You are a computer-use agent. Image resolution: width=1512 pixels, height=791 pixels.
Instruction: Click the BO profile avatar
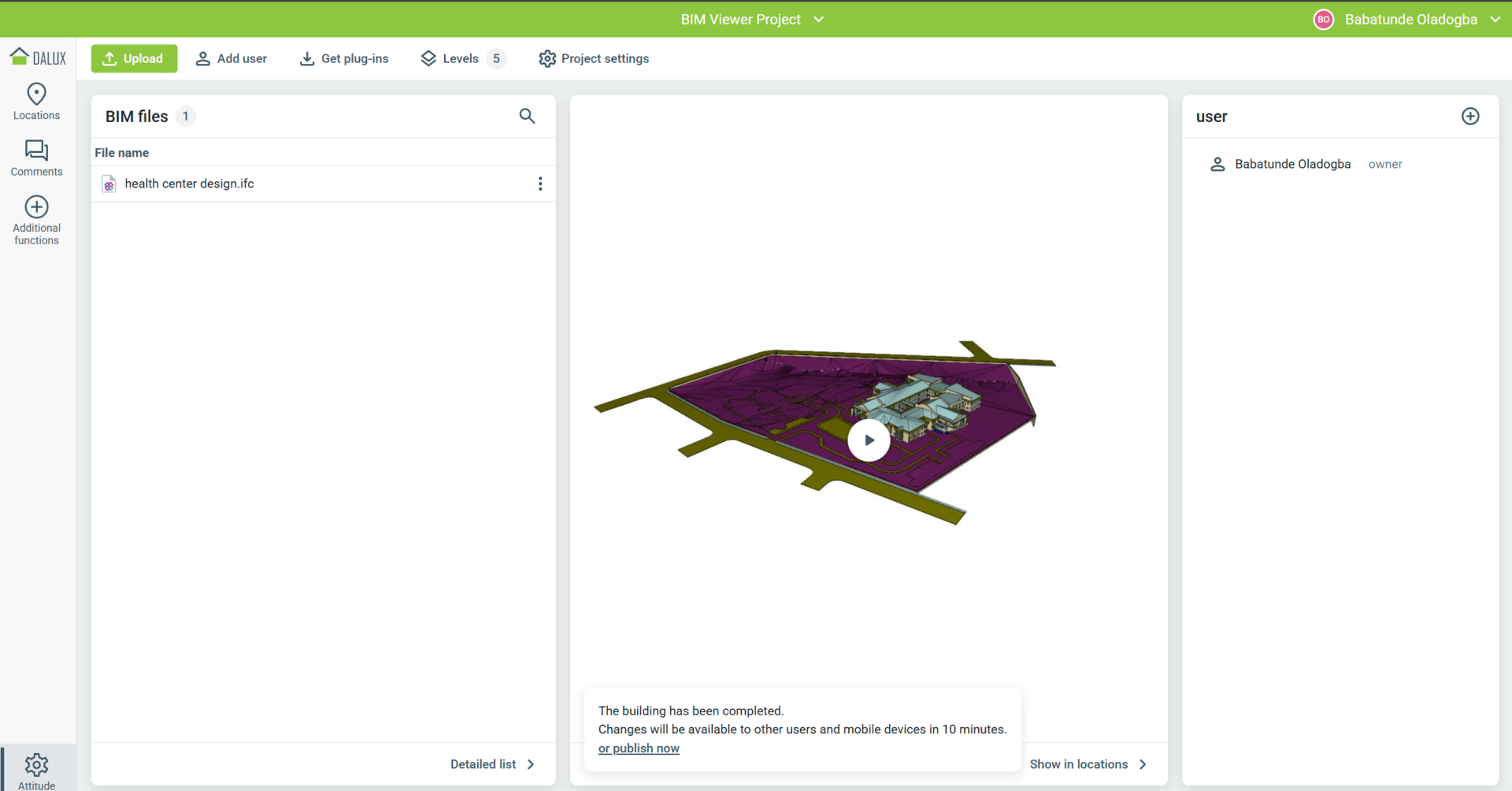click(1323, 19)
